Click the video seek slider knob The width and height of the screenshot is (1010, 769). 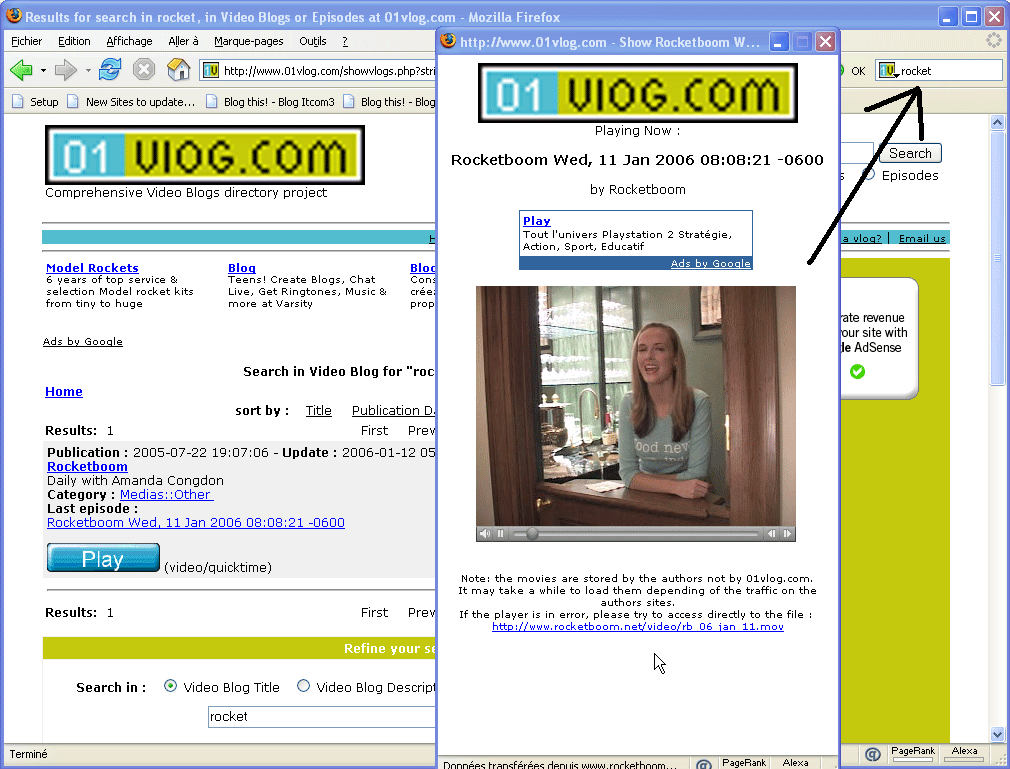tap(532, 533)
